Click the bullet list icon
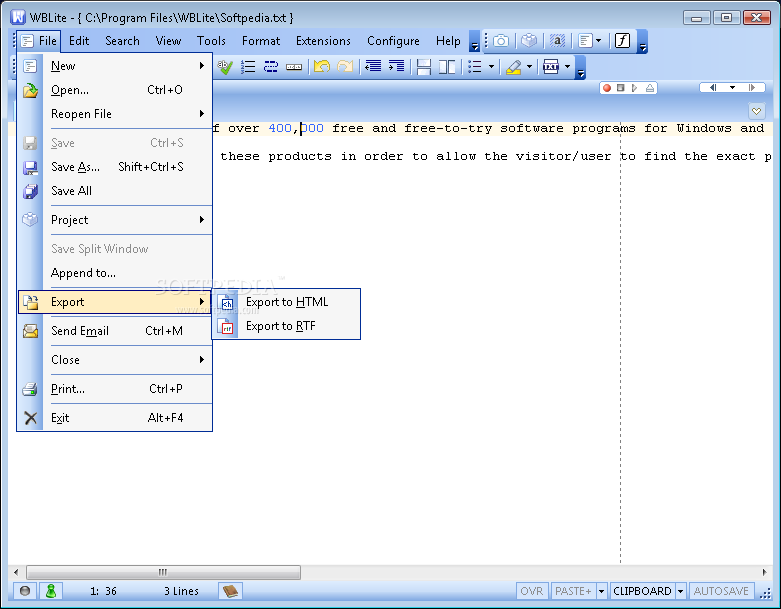Image resolution: width=781 pixels, height=609 pixels. pyautogui.click(x=475, y=67)
